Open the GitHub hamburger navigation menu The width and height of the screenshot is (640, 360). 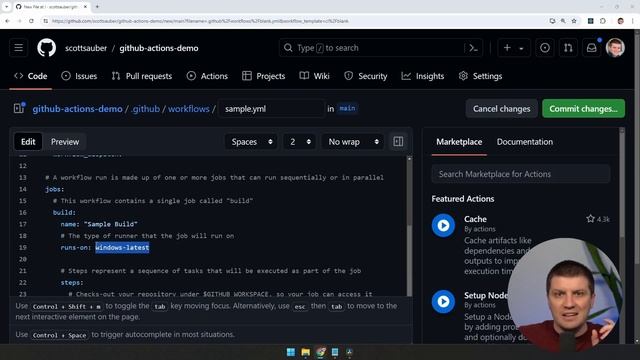(18, 48)
